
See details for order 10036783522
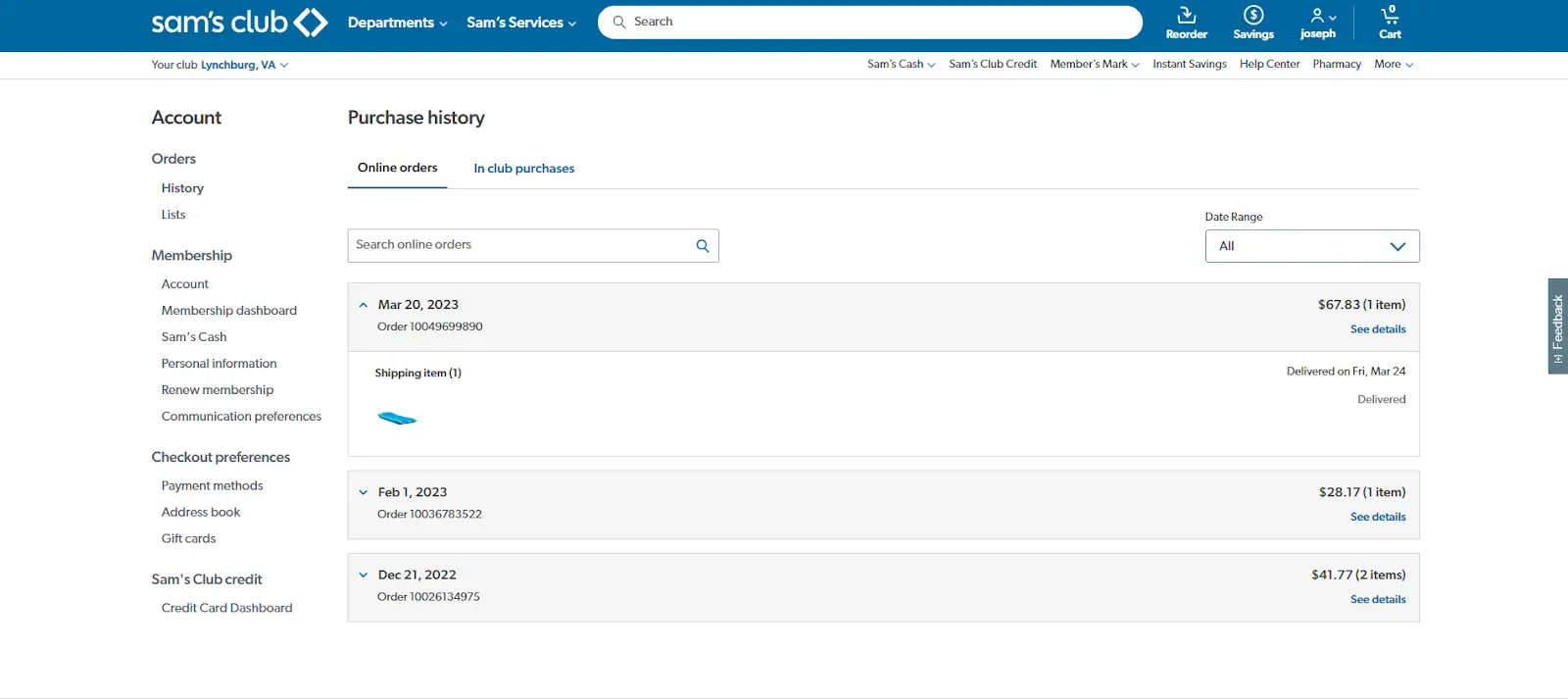(1378, 517)
